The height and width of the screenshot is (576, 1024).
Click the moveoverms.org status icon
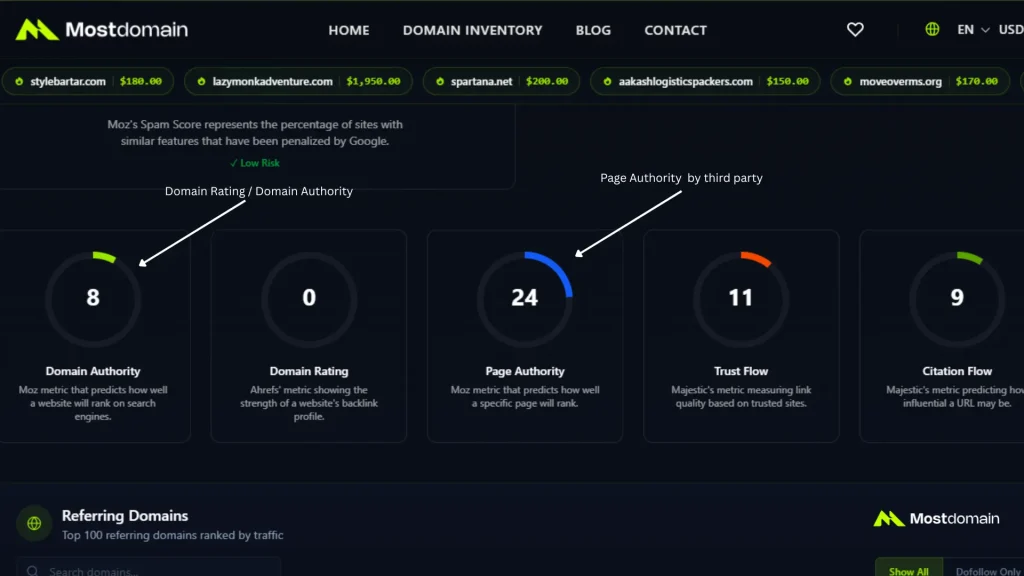pos(848,82)
